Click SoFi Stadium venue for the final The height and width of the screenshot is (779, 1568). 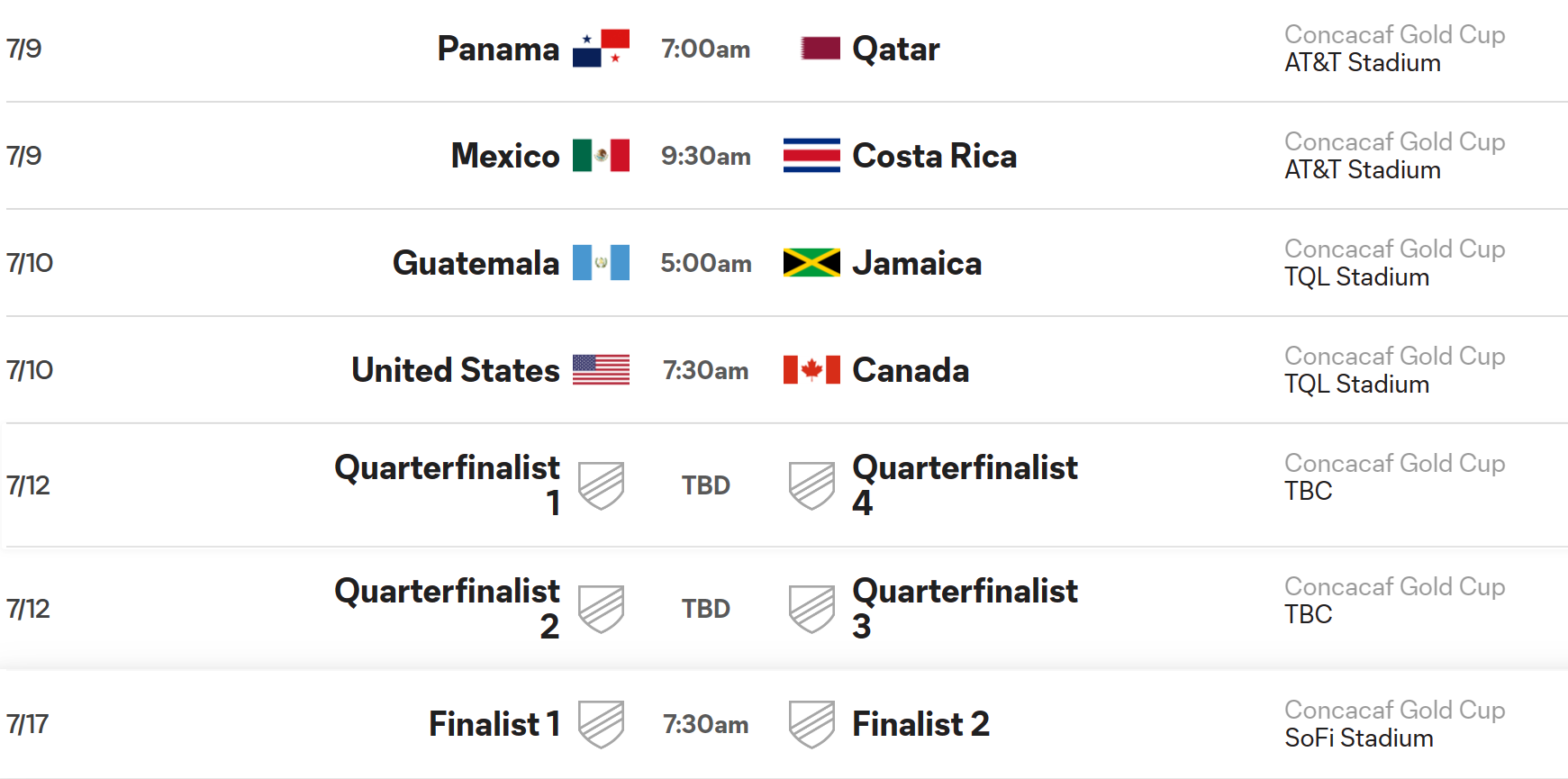pos(1358,738)
